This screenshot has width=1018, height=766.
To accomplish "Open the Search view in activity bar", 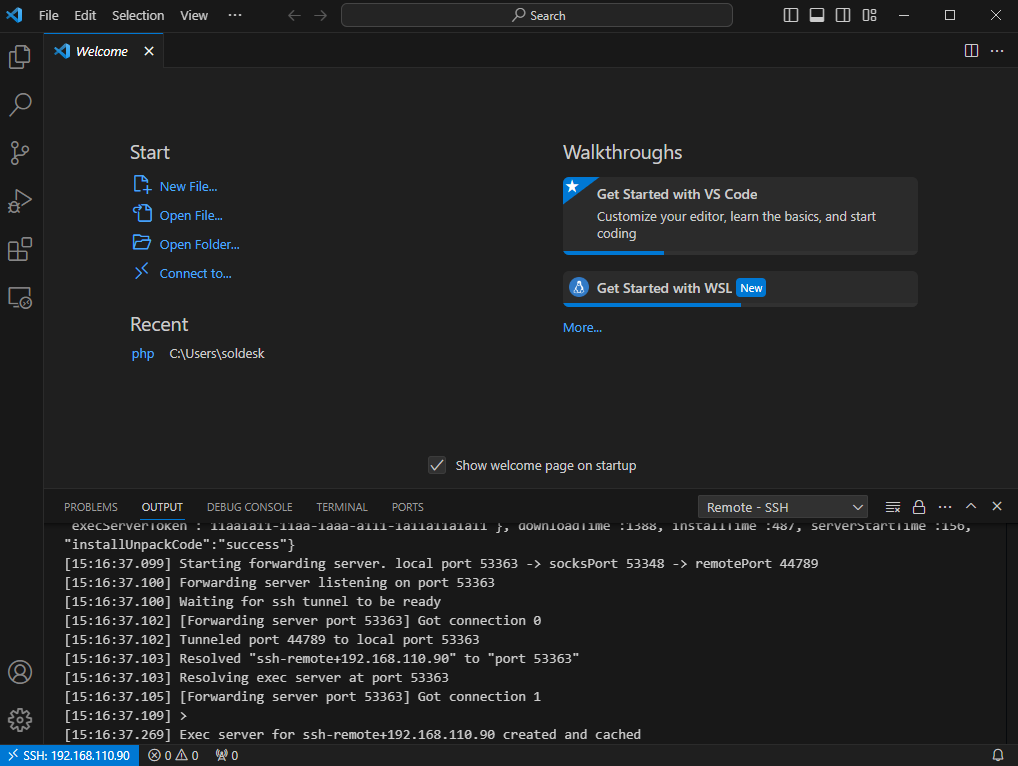I will [x=19, y=105].
